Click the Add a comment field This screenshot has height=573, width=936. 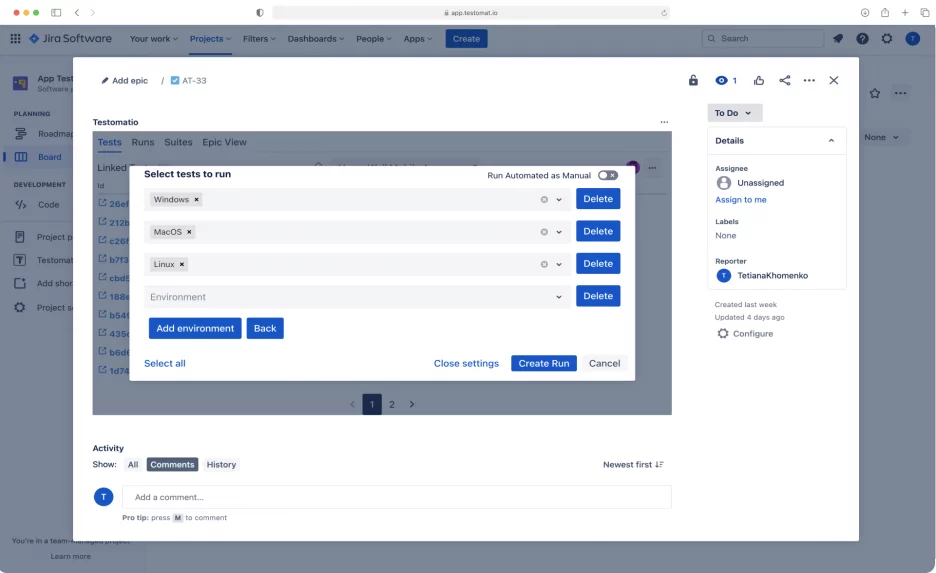tap(396, 497)
